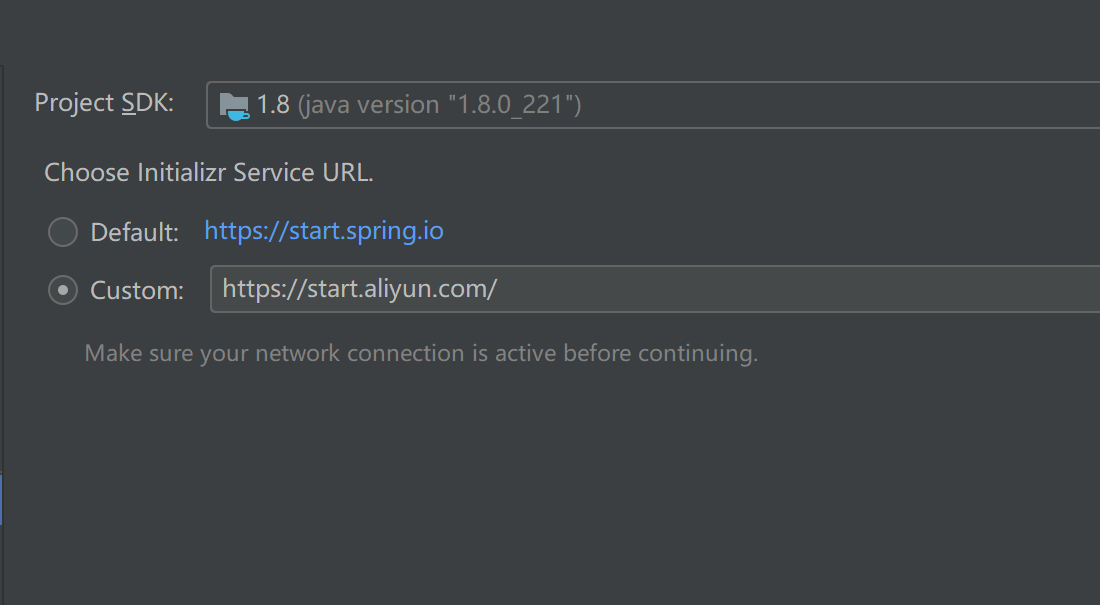The height and width of the screenshot is (605, 1100).
Task: Select the Custom service URL radio button
Action: click(62, 290)
